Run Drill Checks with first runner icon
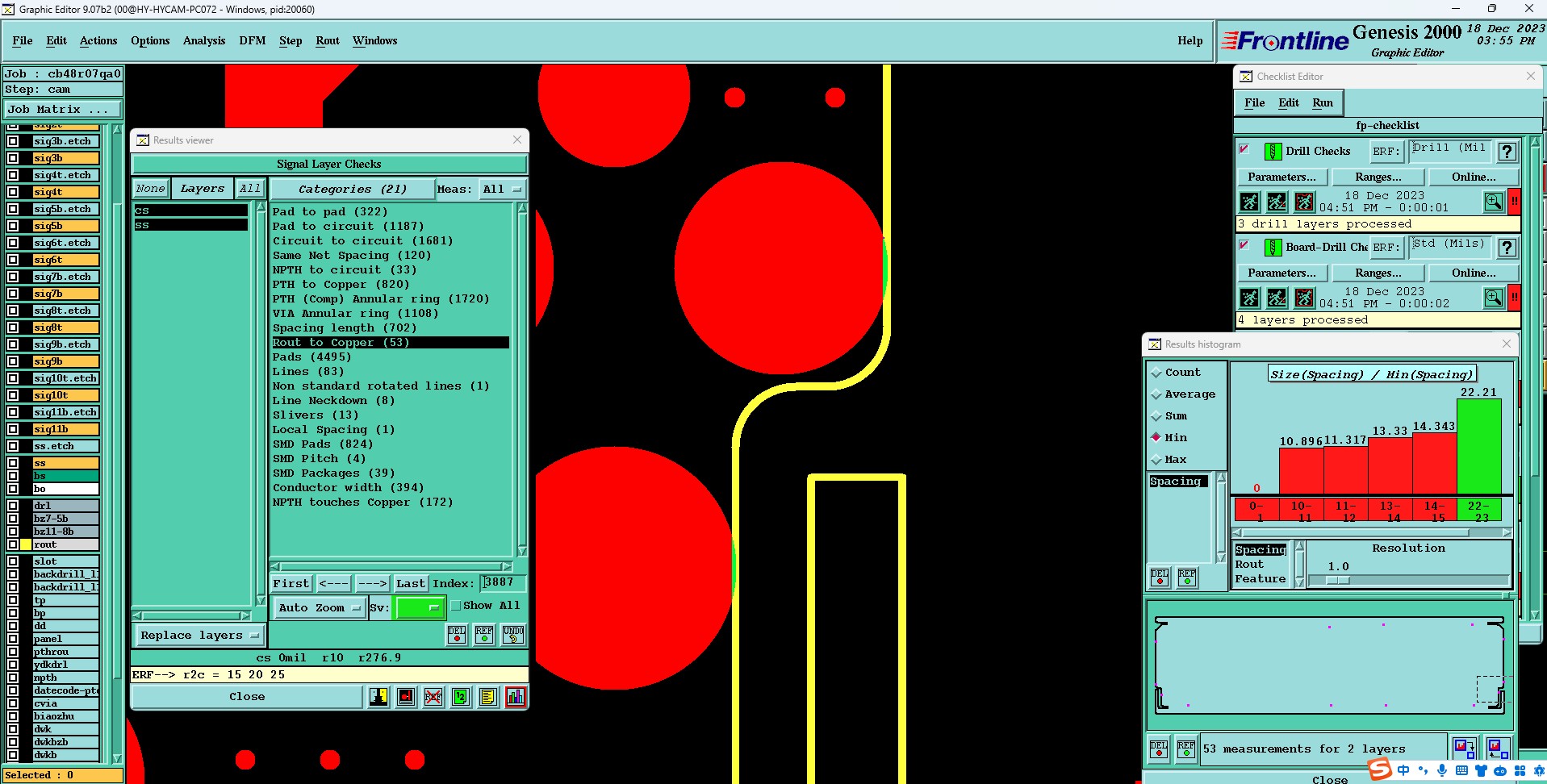This screenshot has width=1547, height=784. coord(1249,202)
